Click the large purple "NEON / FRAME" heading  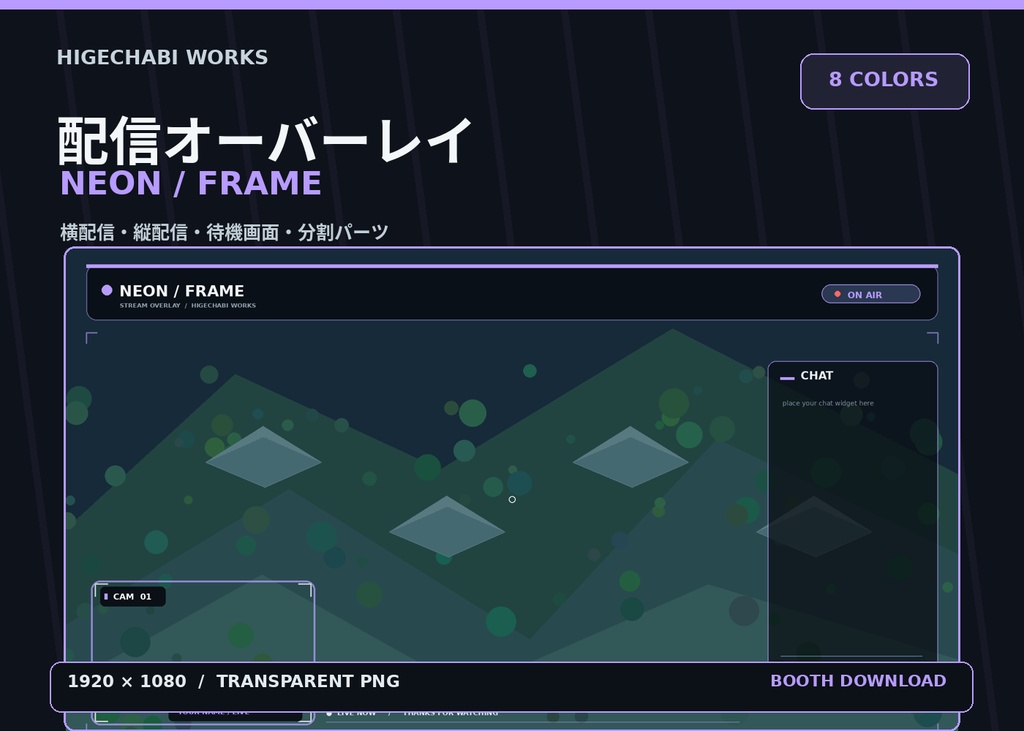[x=191, y=183]
